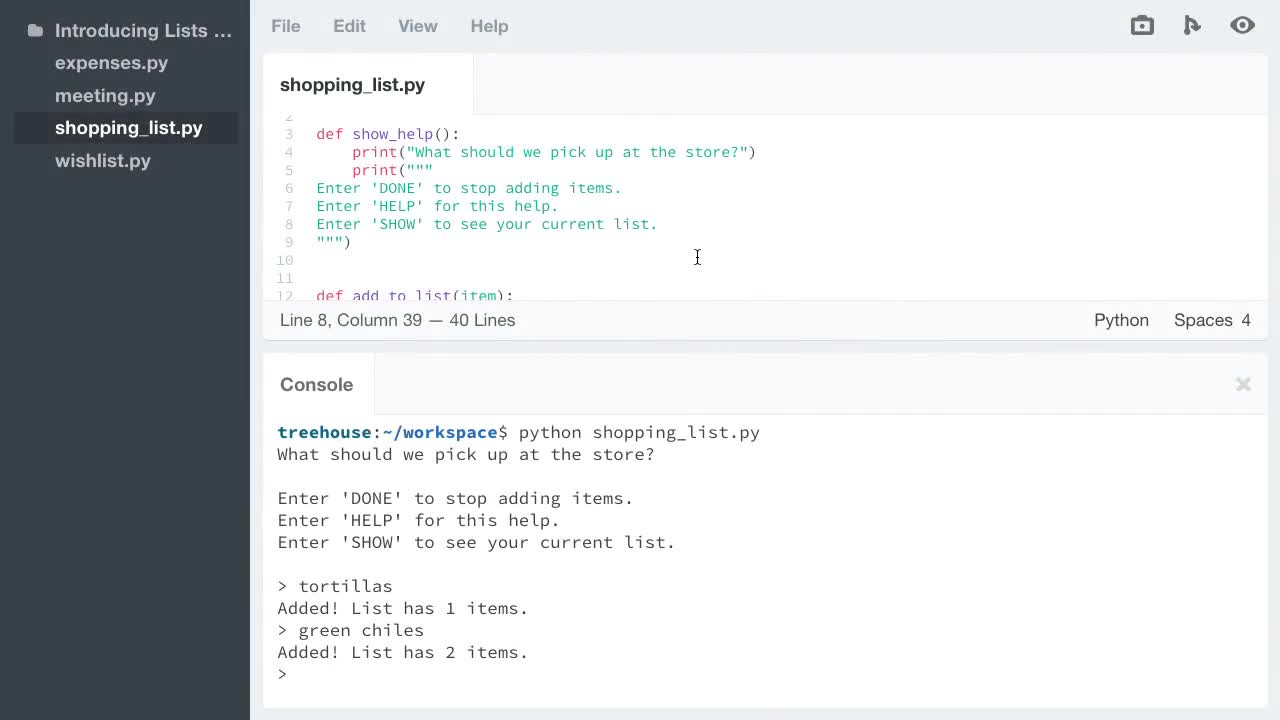Open the Edit menu
This screenshot has width=1280, height=720.
click(349, 26)
